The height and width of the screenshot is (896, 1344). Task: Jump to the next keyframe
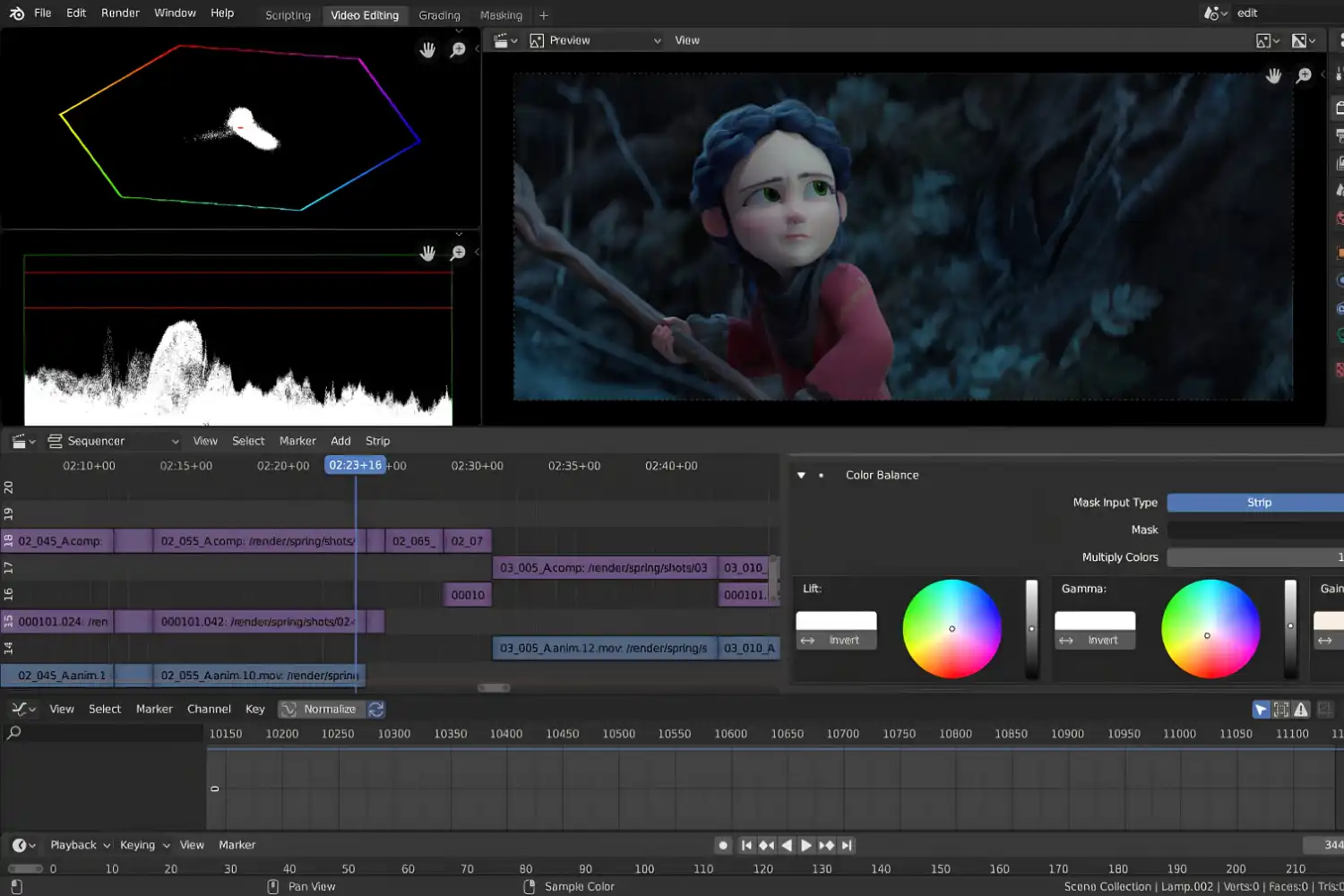[826, 845]
